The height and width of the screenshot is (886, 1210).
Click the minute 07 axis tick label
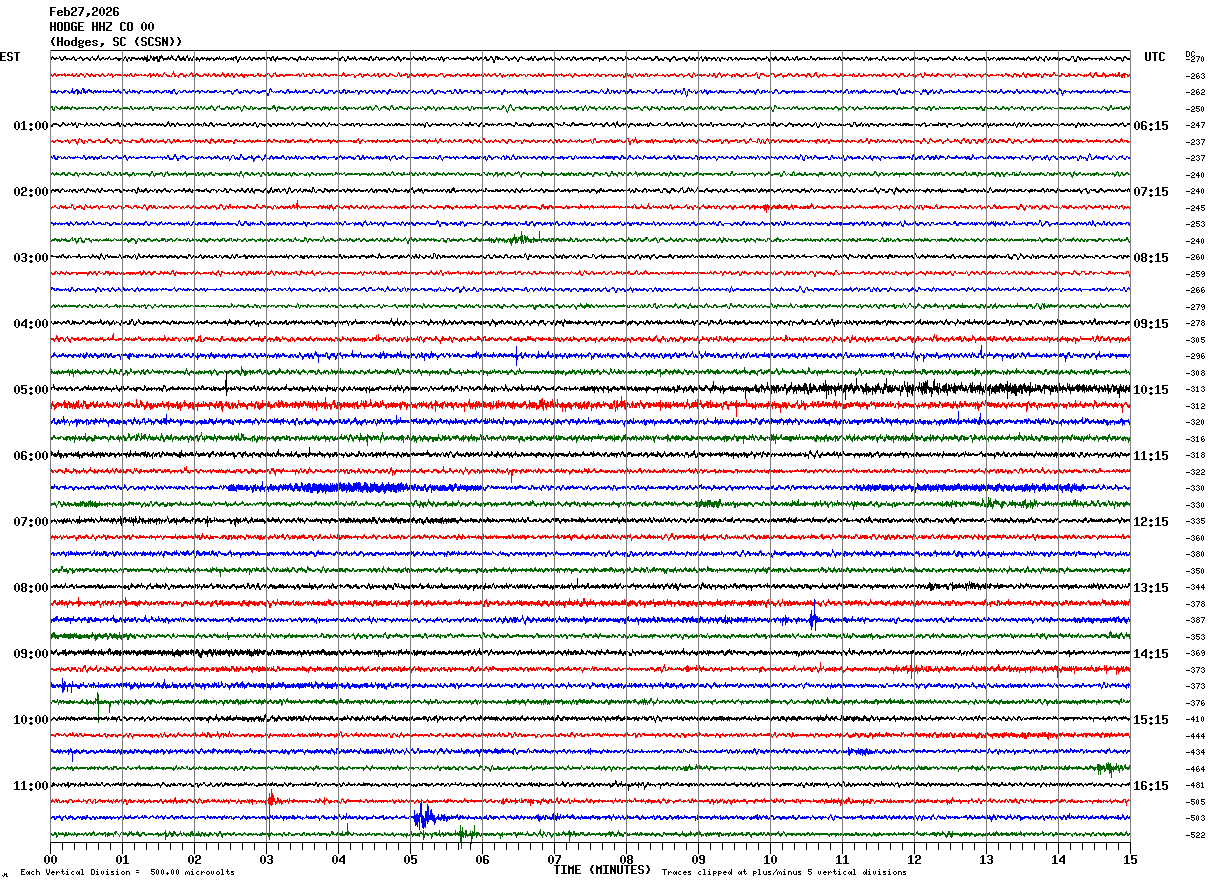pos(554,859)
